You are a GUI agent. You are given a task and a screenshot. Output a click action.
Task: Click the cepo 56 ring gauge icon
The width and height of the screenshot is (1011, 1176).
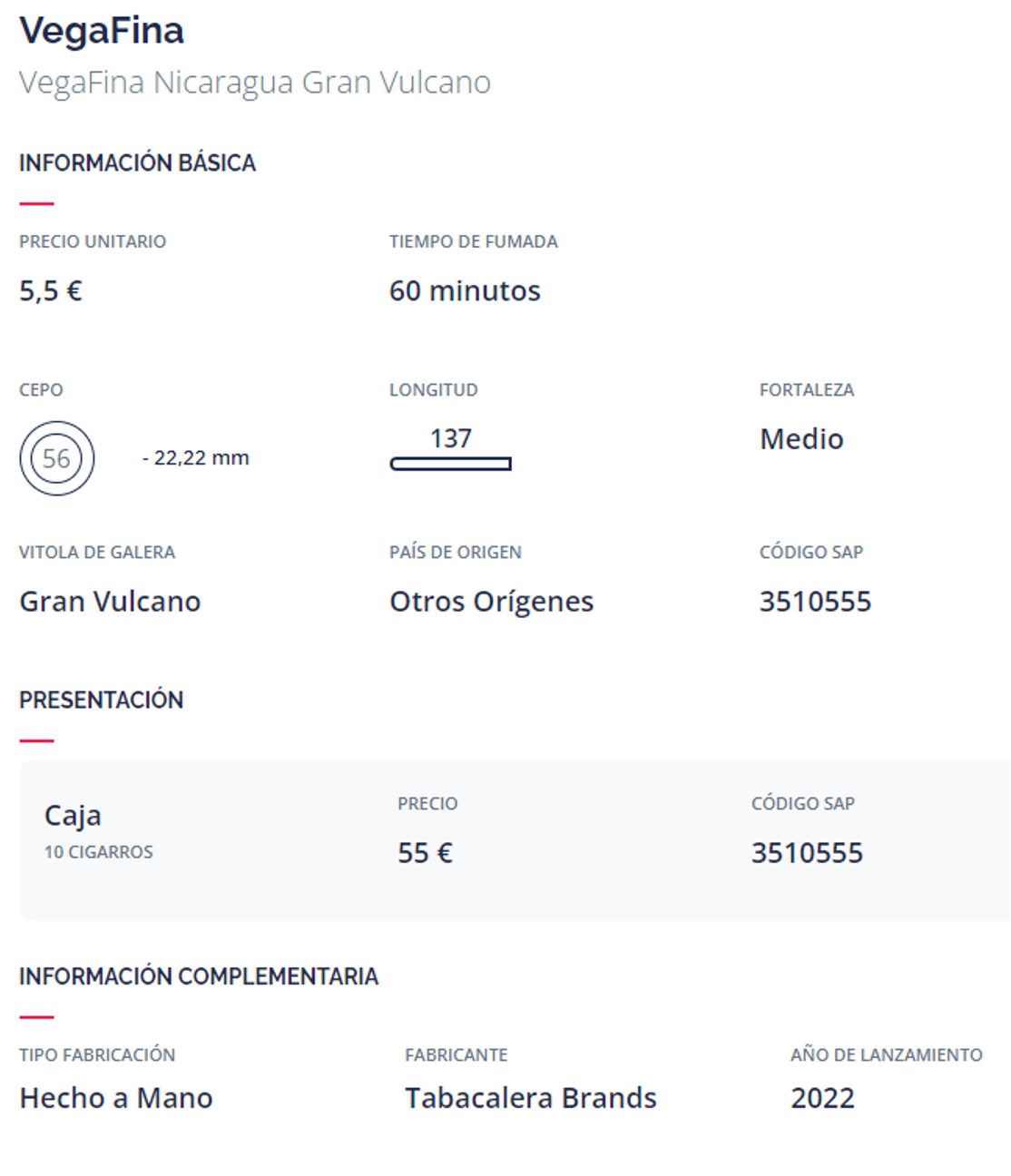coord(56,458)
